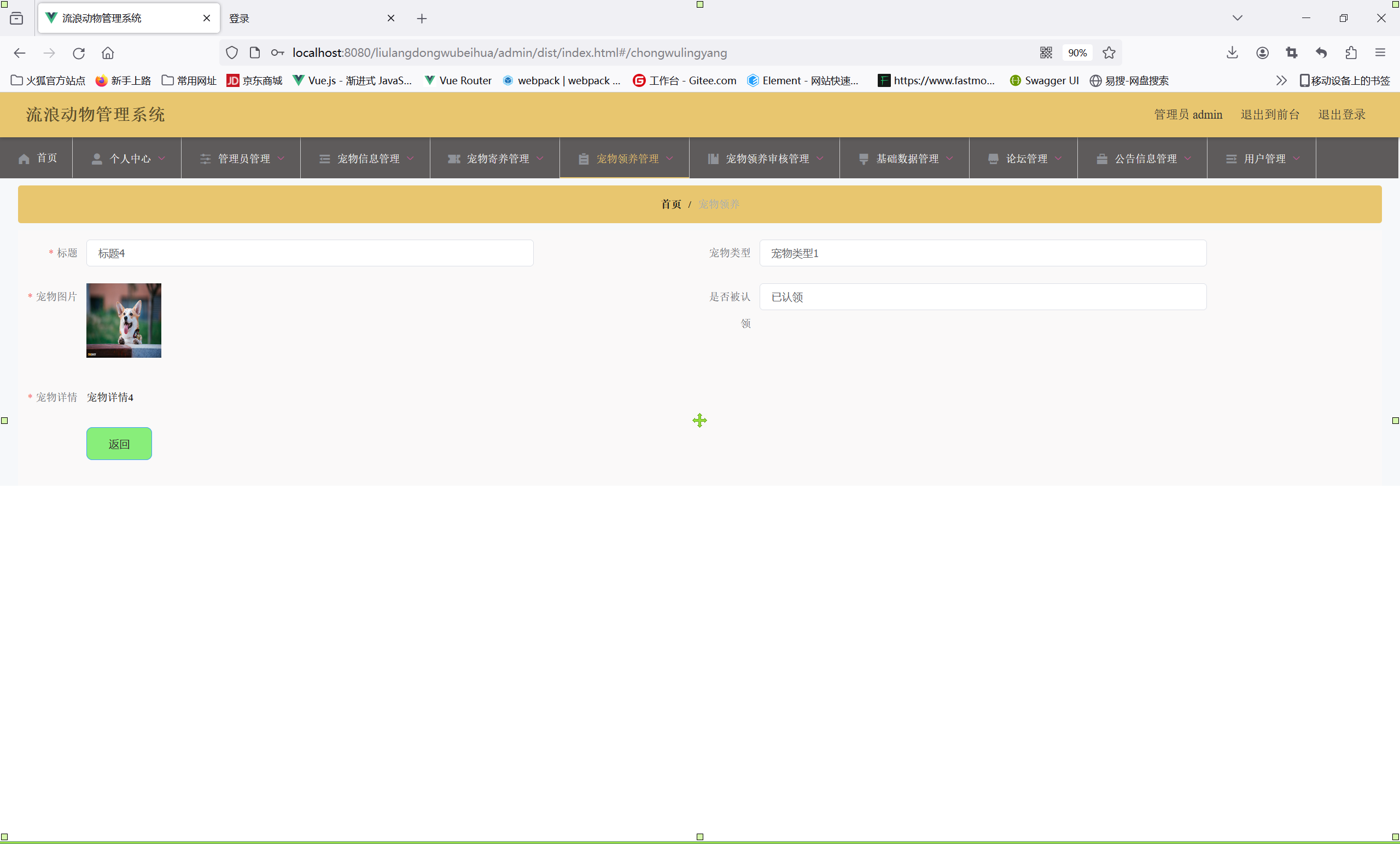This screenshot has height=844, width=1400.
Task: Click the browser extensions puzzle icon
Action: (1351, 53)
